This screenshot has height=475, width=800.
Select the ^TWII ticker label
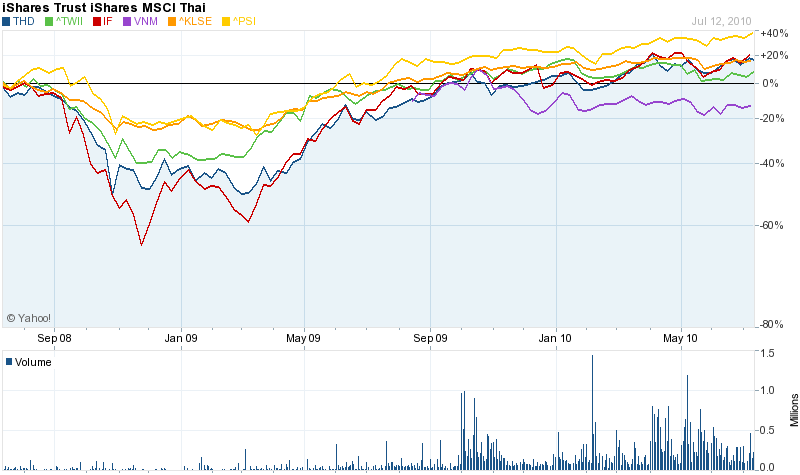pos(69,21)
